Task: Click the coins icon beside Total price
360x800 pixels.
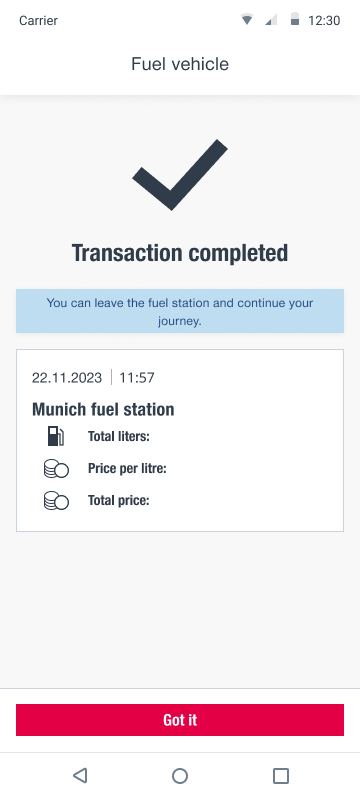Action: click(x=56, y=501)
